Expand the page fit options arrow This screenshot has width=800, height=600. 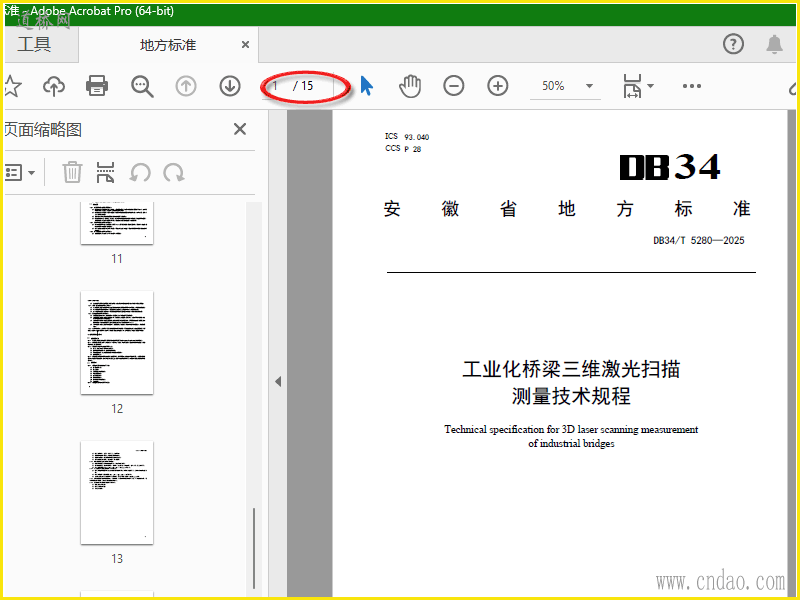pos(651,86)
